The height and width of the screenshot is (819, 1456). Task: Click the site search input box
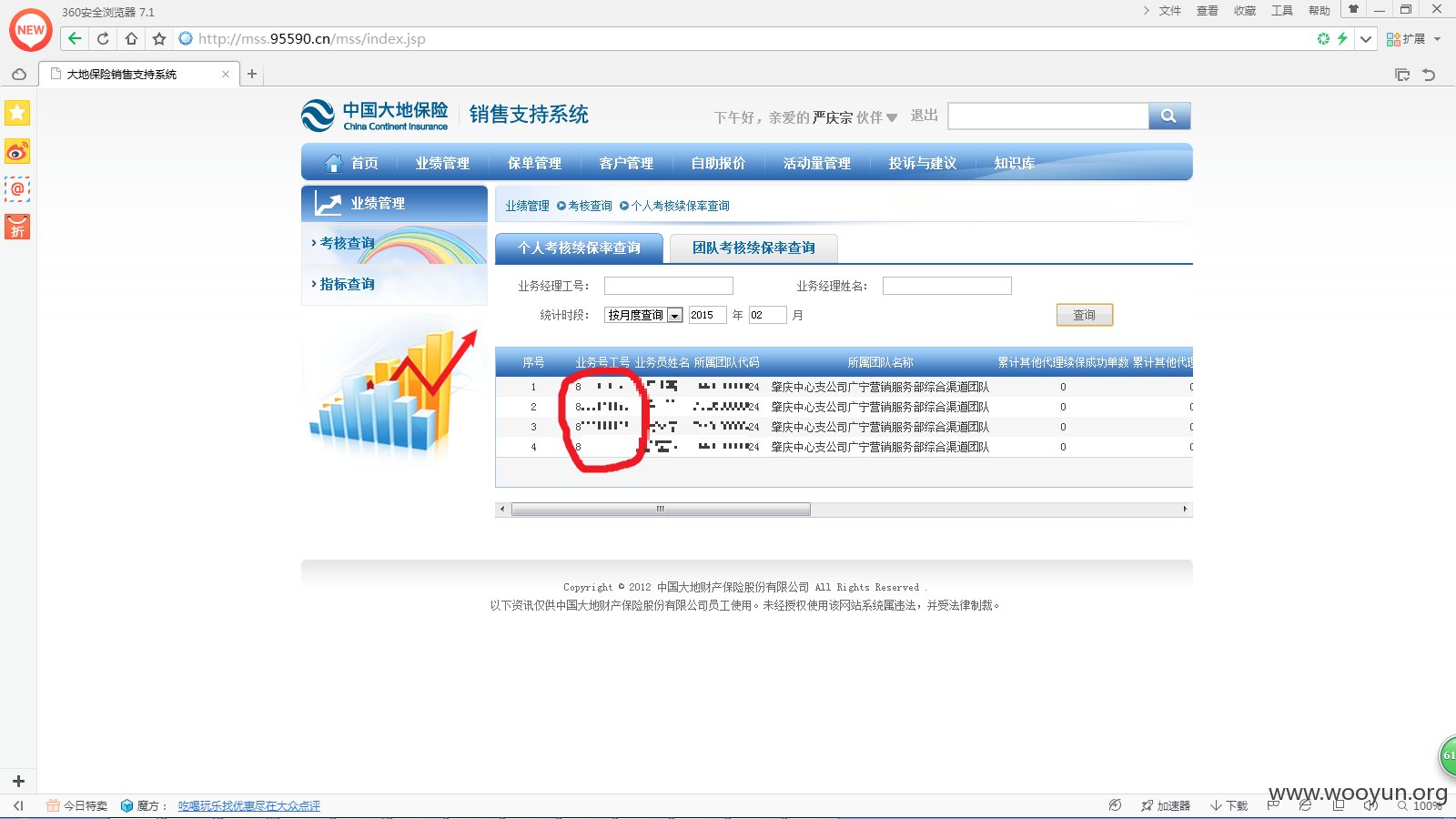1048,116
